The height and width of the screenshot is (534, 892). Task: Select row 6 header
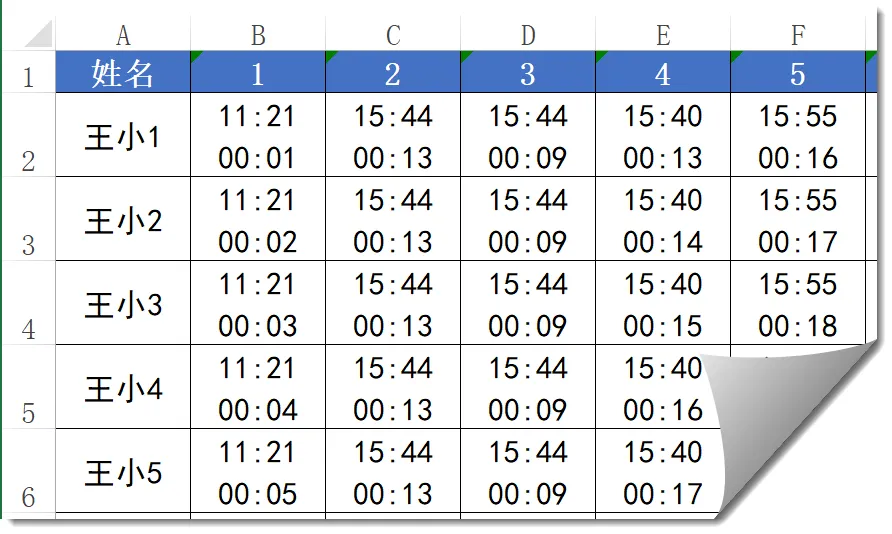point(28,472)
